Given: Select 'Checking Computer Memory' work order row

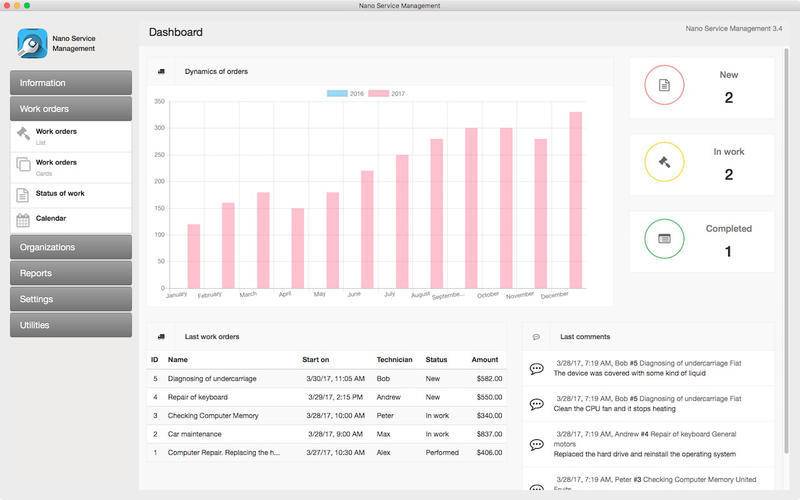Looking at the screenshot, I should pyautogui.click(x=327, y=416).
